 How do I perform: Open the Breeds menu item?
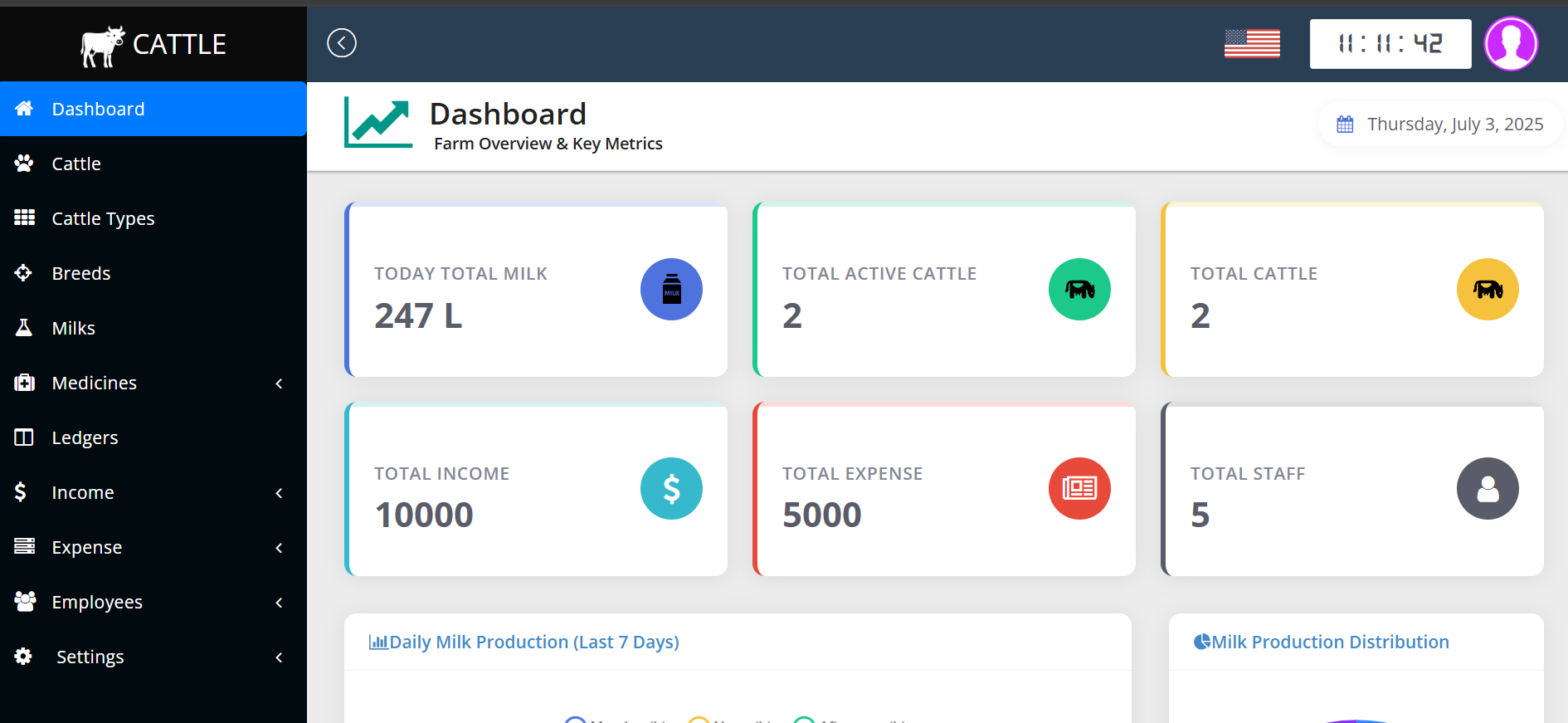pos(80,274)
